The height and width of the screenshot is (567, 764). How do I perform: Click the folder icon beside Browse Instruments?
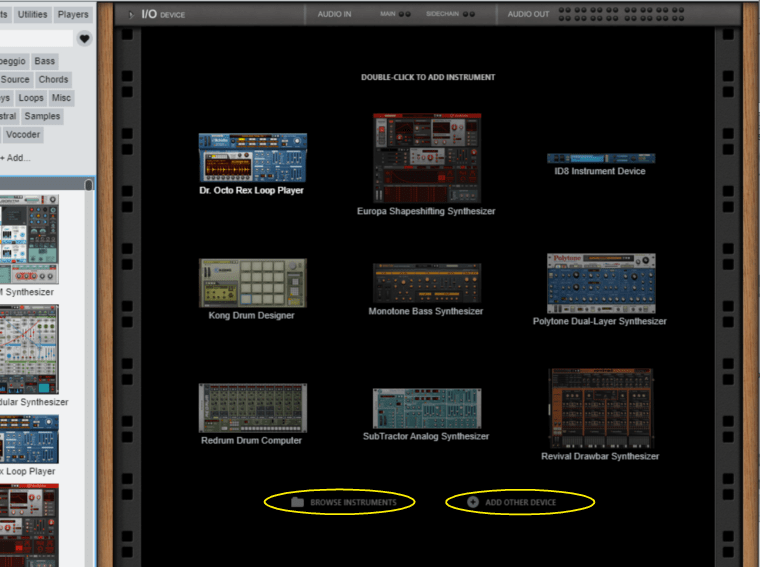[x=297, y=502]
